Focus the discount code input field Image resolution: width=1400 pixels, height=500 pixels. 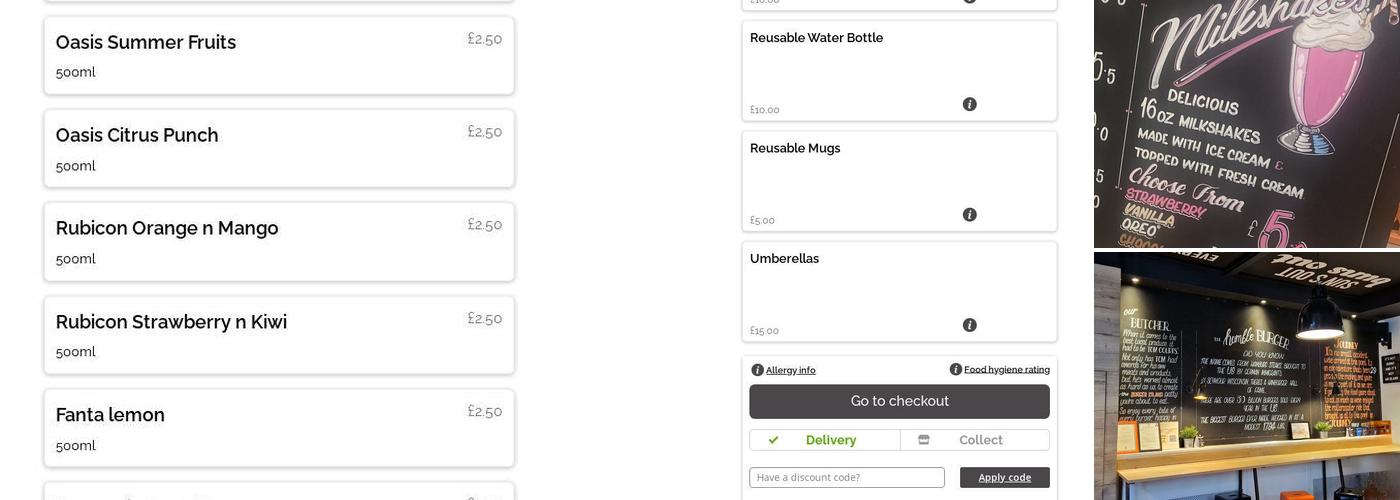[x=846, y=478]
